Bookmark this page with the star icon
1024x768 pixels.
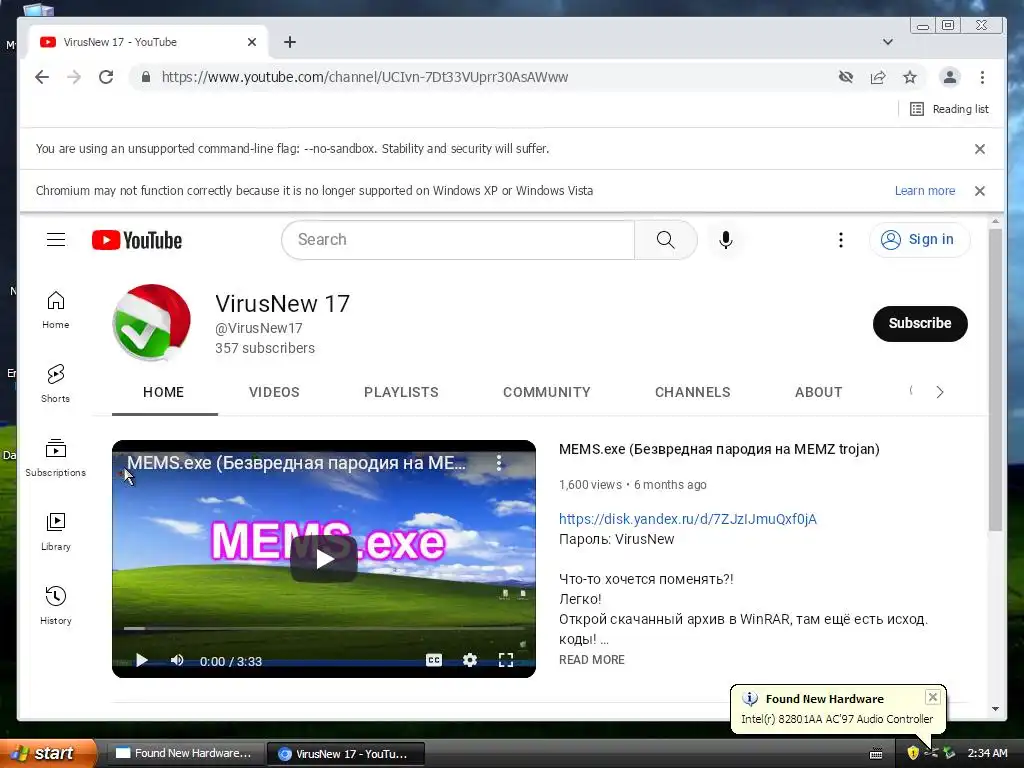point(910,77)
